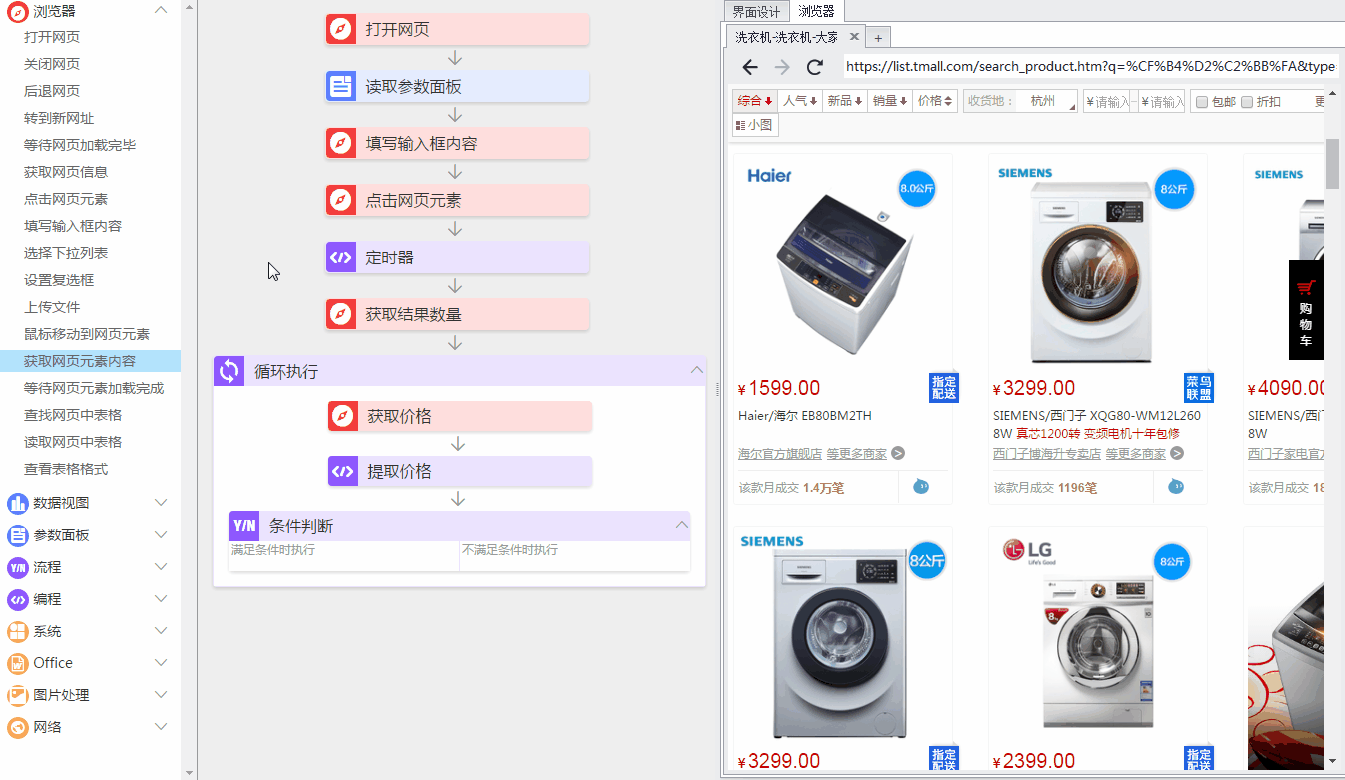Click the 流程 category Y/N icon
This screenshot has height=780, width=1345.
coord(17,567)
